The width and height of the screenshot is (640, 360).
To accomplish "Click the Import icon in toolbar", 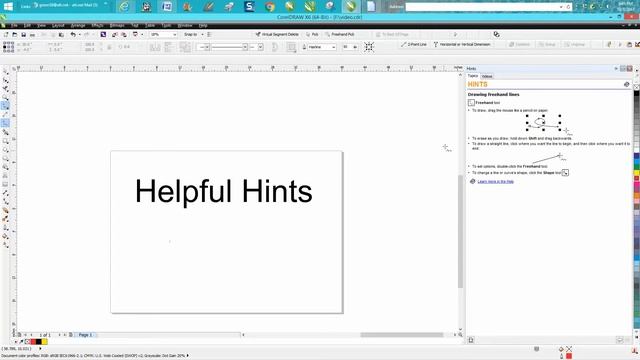I will pos(115,35).
